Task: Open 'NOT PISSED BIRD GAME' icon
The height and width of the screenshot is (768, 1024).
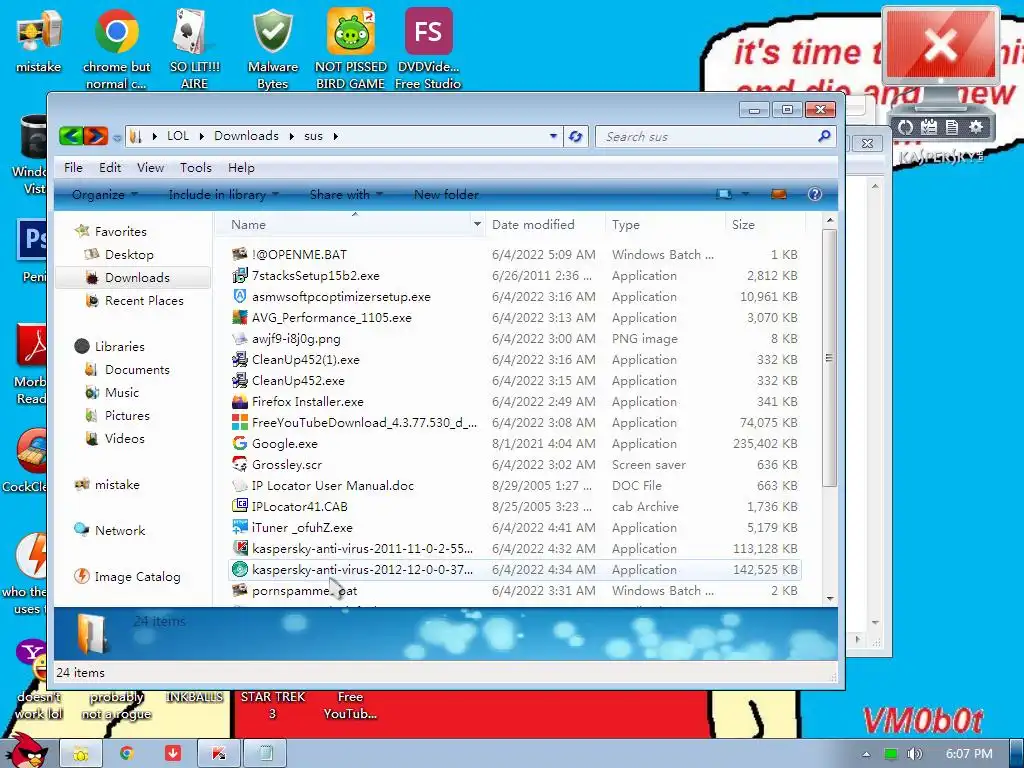Action: (351, 49)
